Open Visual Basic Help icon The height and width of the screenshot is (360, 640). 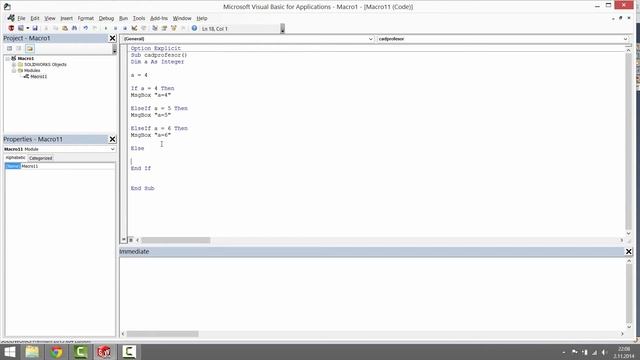click(194, 28)
